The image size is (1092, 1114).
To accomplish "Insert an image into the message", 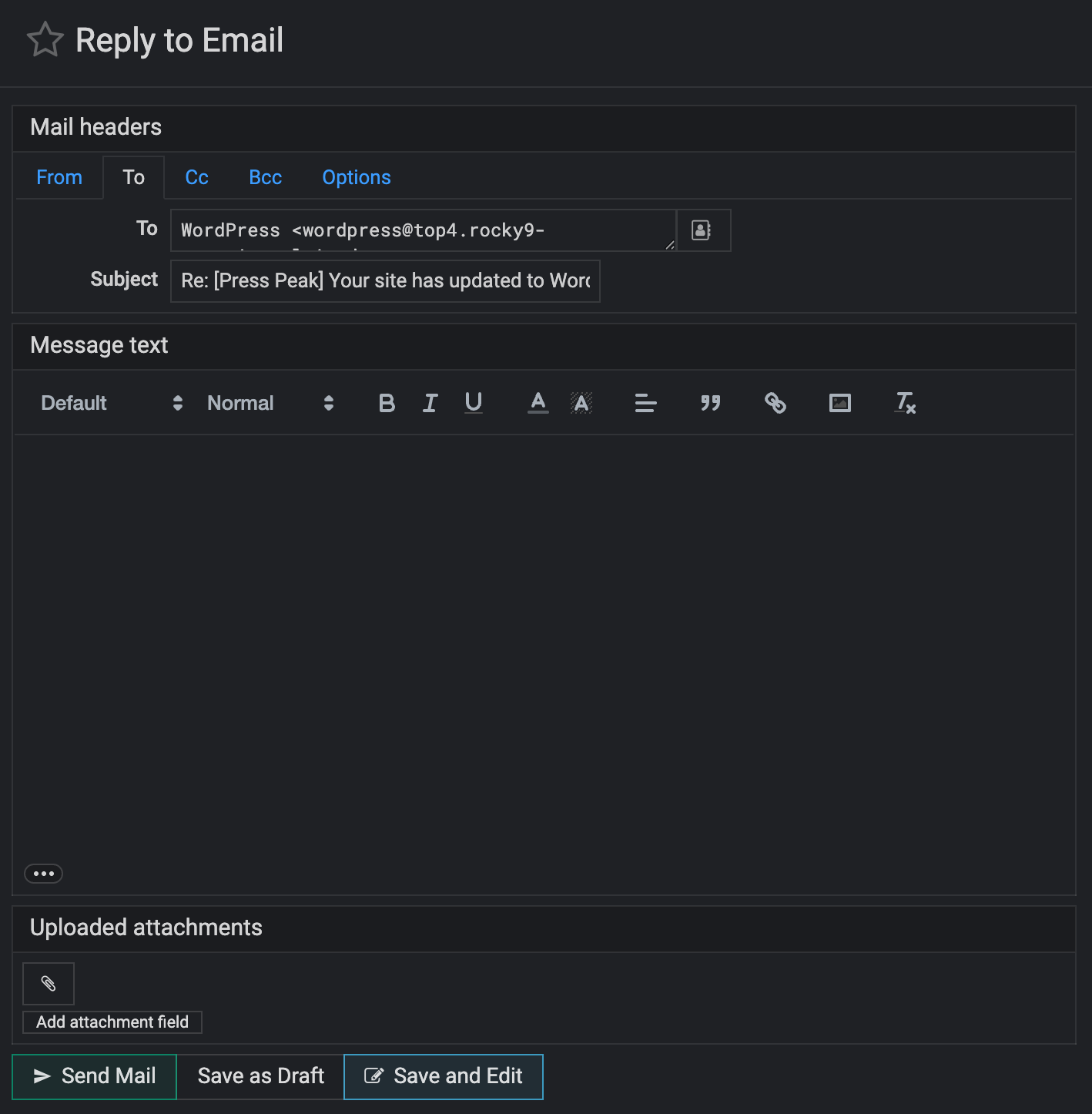I will (839, 403).
